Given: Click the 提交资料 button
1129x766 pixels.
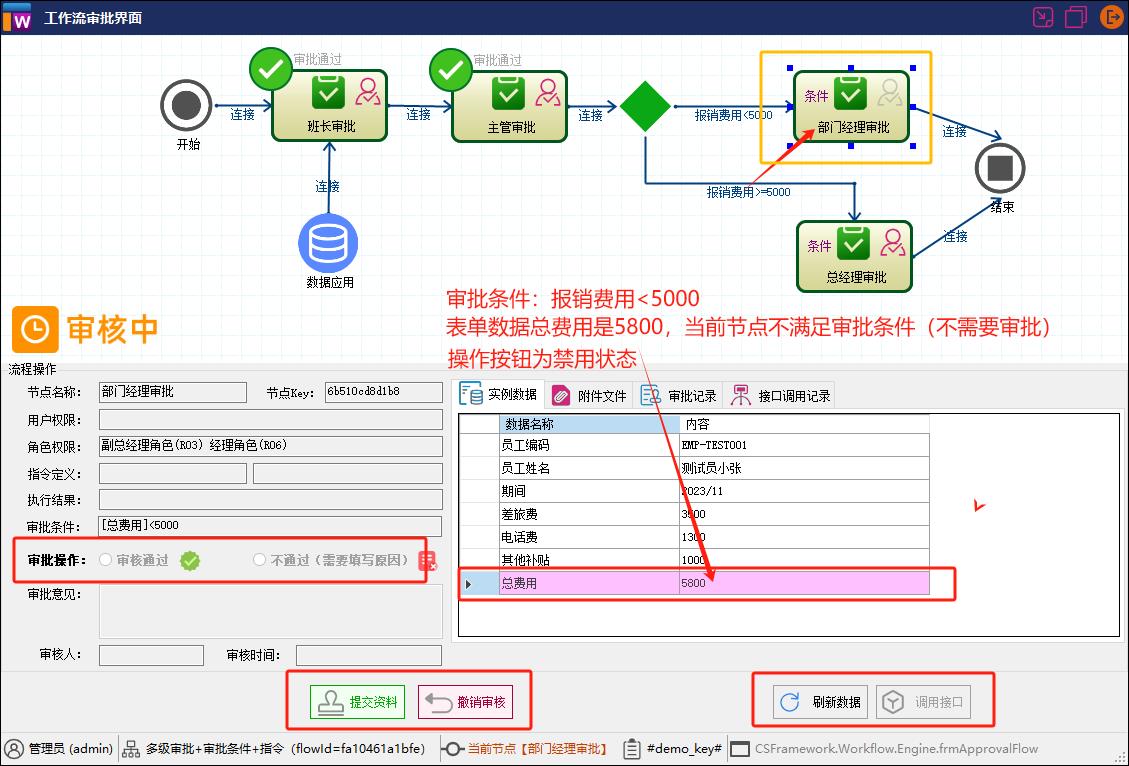Looking at the screenshot, I should (356, 701).
